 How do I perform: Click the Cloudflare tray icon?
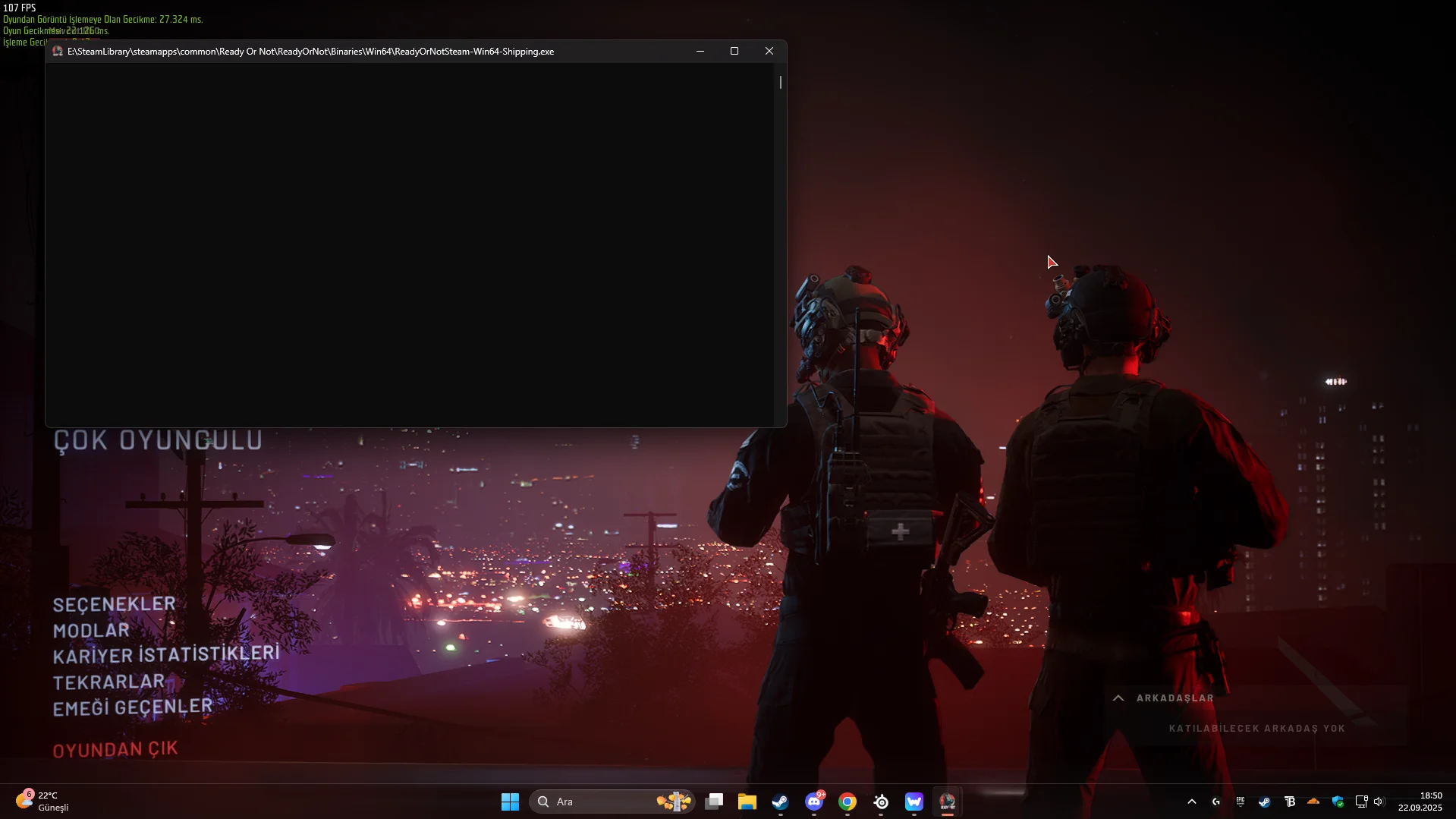click(x=1313, y=802)
